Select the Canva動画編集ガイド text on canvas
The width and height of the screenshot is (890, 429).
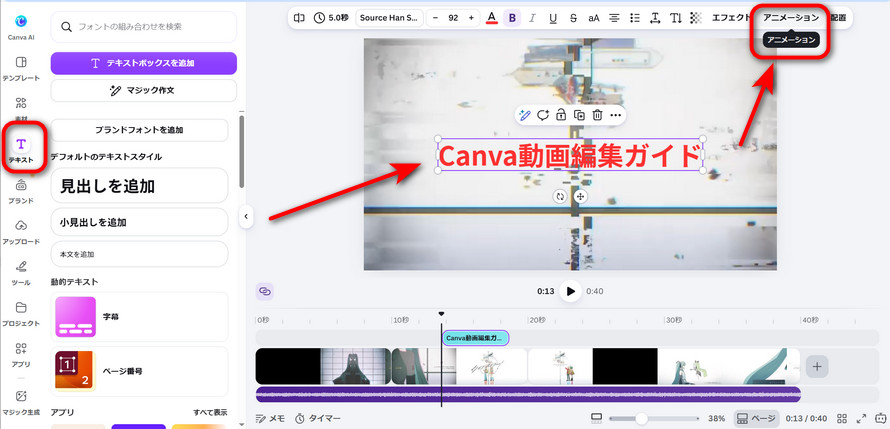pyautogui.click(x=570, y=155)
